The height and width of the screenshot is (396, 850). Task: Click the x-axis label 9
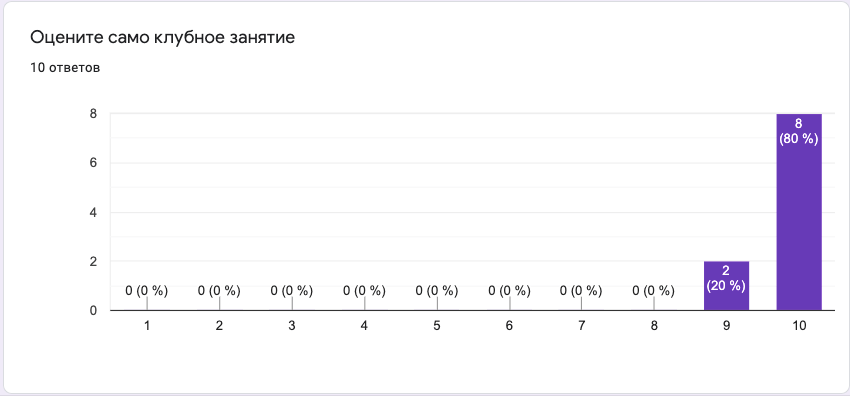tap(726, 326)
